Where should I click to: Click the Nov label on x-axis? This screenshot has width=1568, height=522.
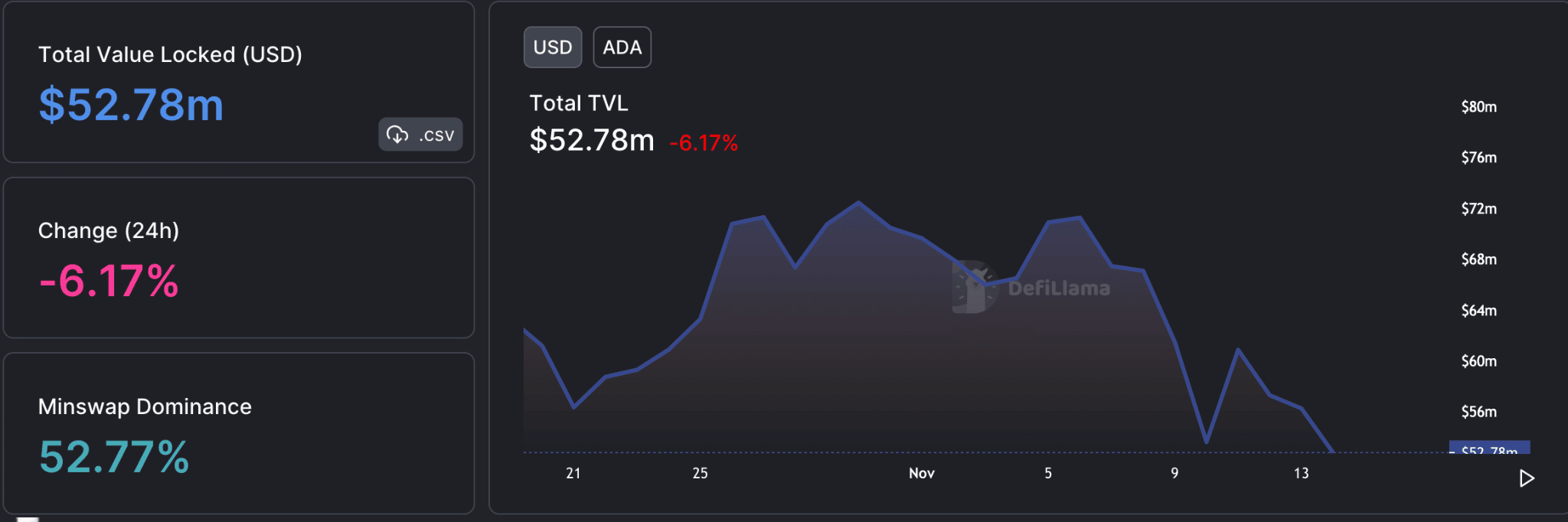tap(922, 473)
